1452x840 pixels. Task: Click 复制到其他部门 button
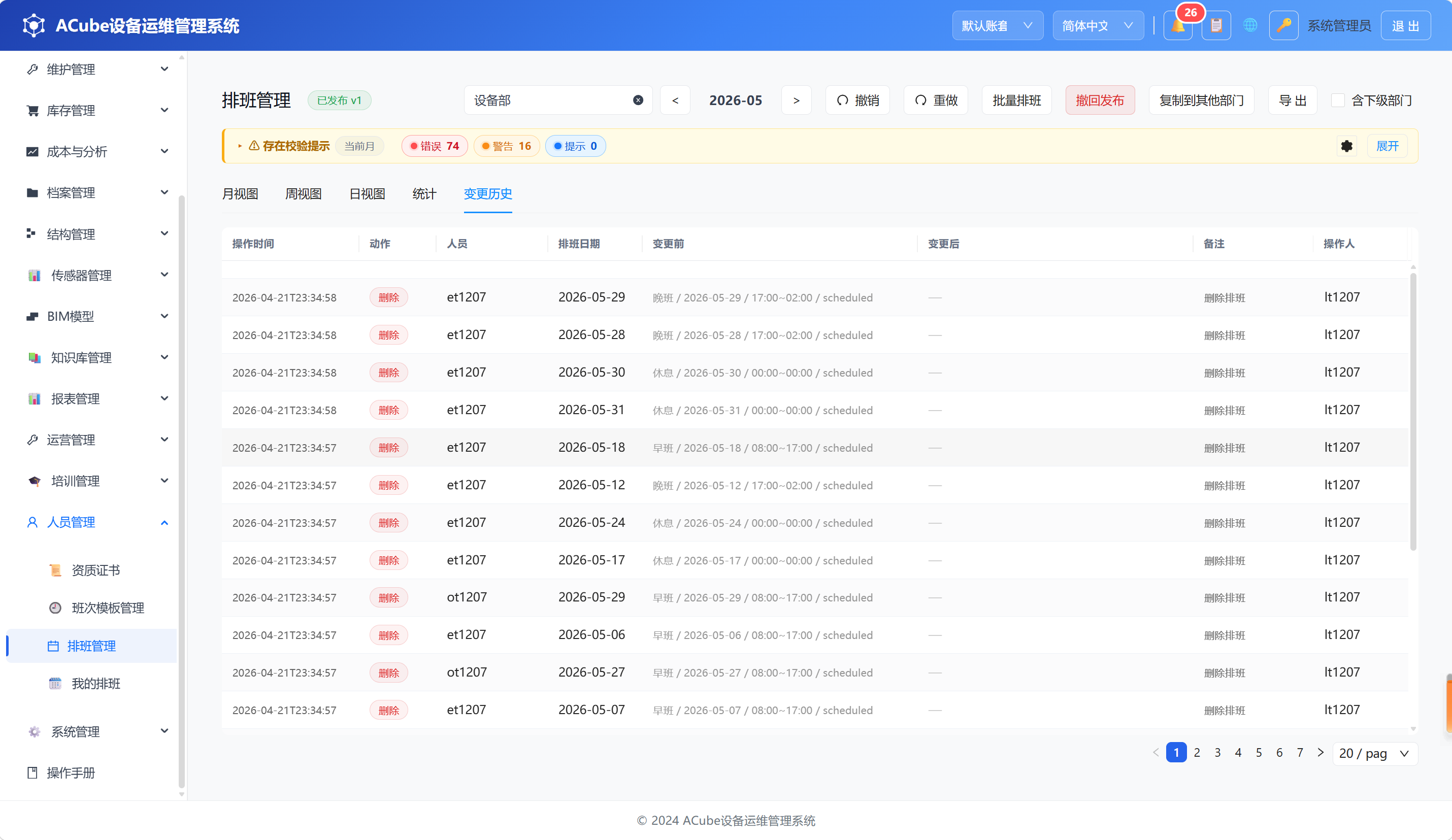click(x=1201, y=100)
